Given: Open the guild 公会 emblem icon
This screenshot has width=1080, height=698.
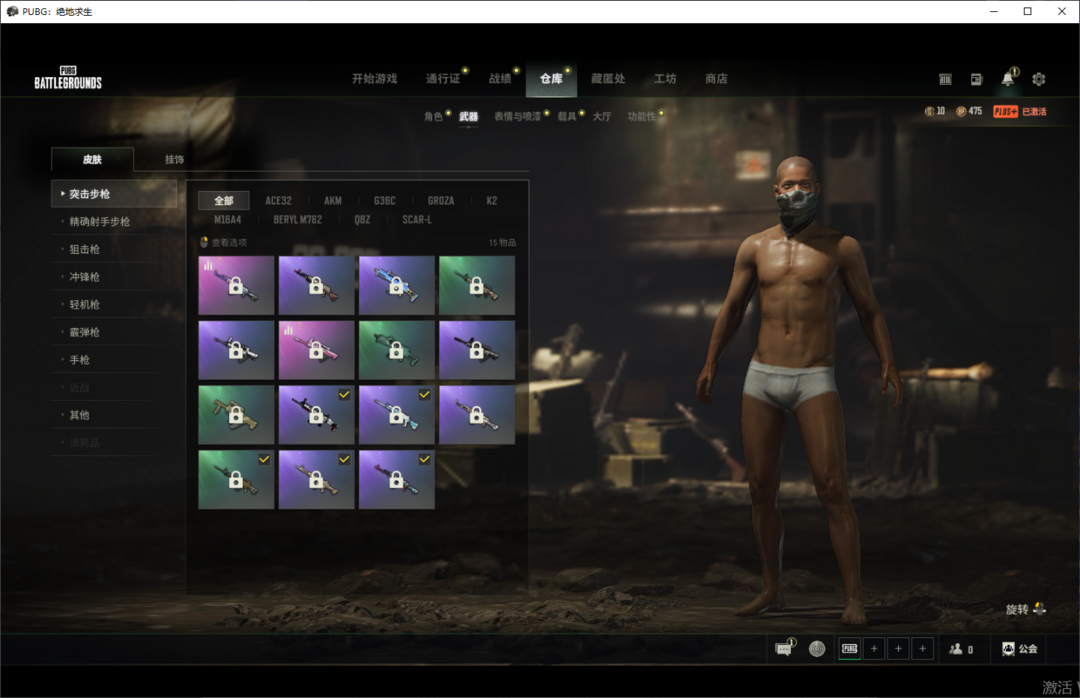Looking at the screenshot, I should point(1008,648).
